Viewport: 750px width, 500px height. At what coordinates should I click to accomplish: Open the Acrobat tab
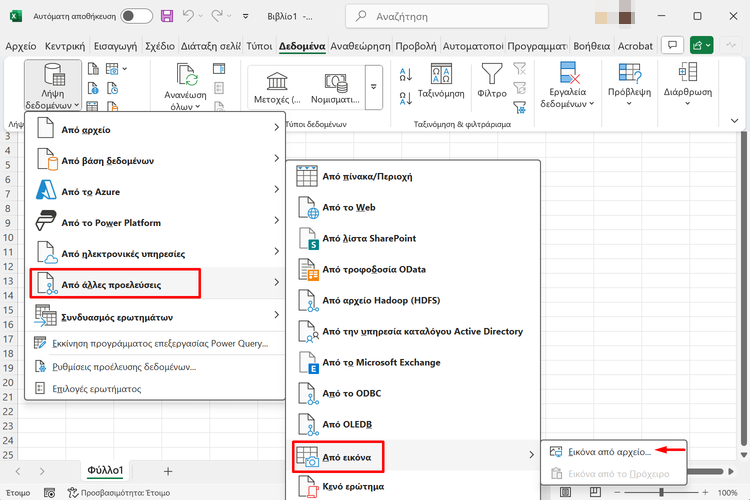(635, 46)
